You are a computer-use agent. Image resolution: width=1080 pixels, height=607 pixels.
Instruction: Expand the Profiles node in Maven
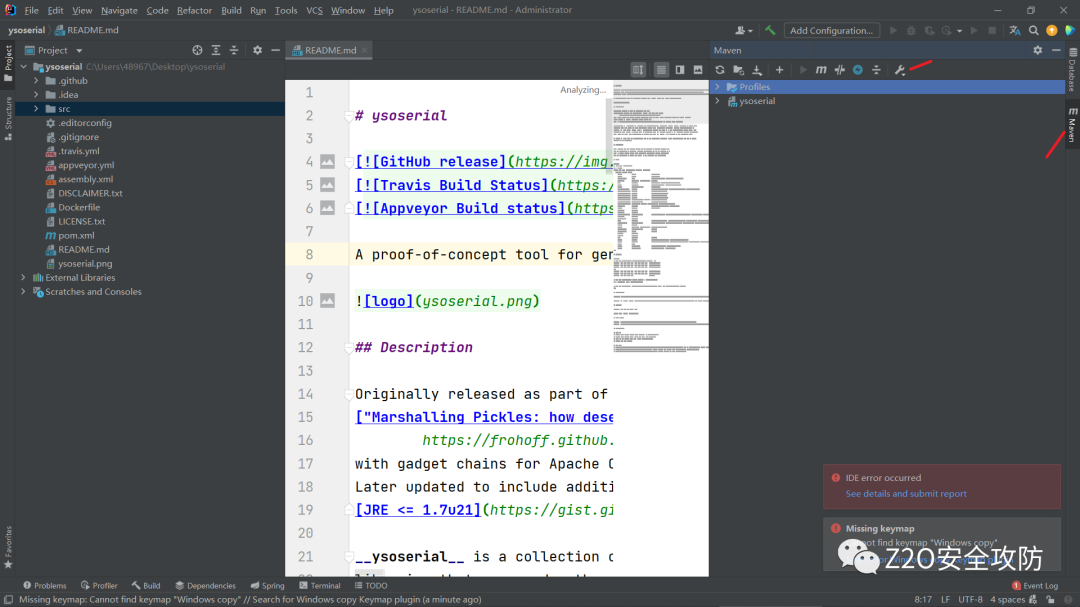(717, 87)
